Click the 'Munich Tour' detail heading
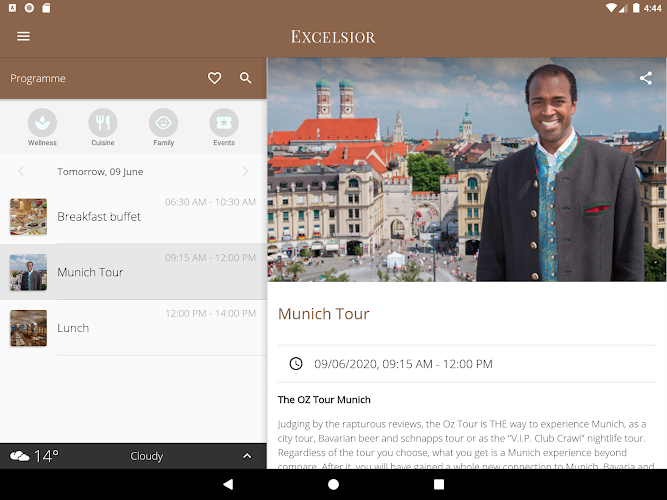667x500 pixels. (x=324, y=314)
